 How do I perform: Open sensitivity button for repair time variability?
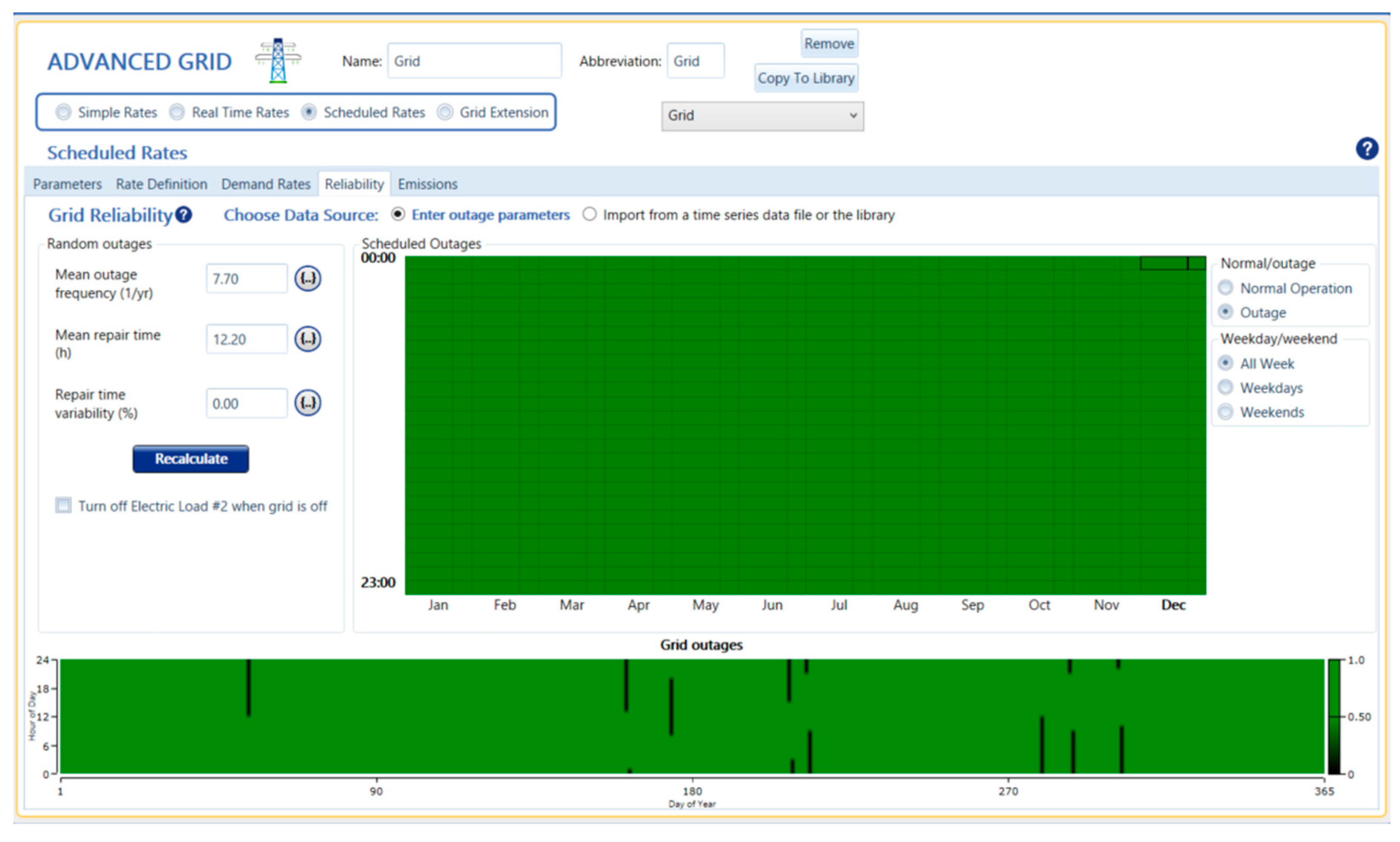[308, 404]
